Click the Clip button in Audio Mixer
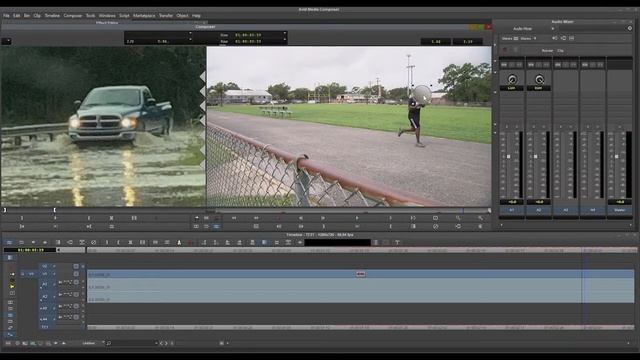 (x=560, y=51)
